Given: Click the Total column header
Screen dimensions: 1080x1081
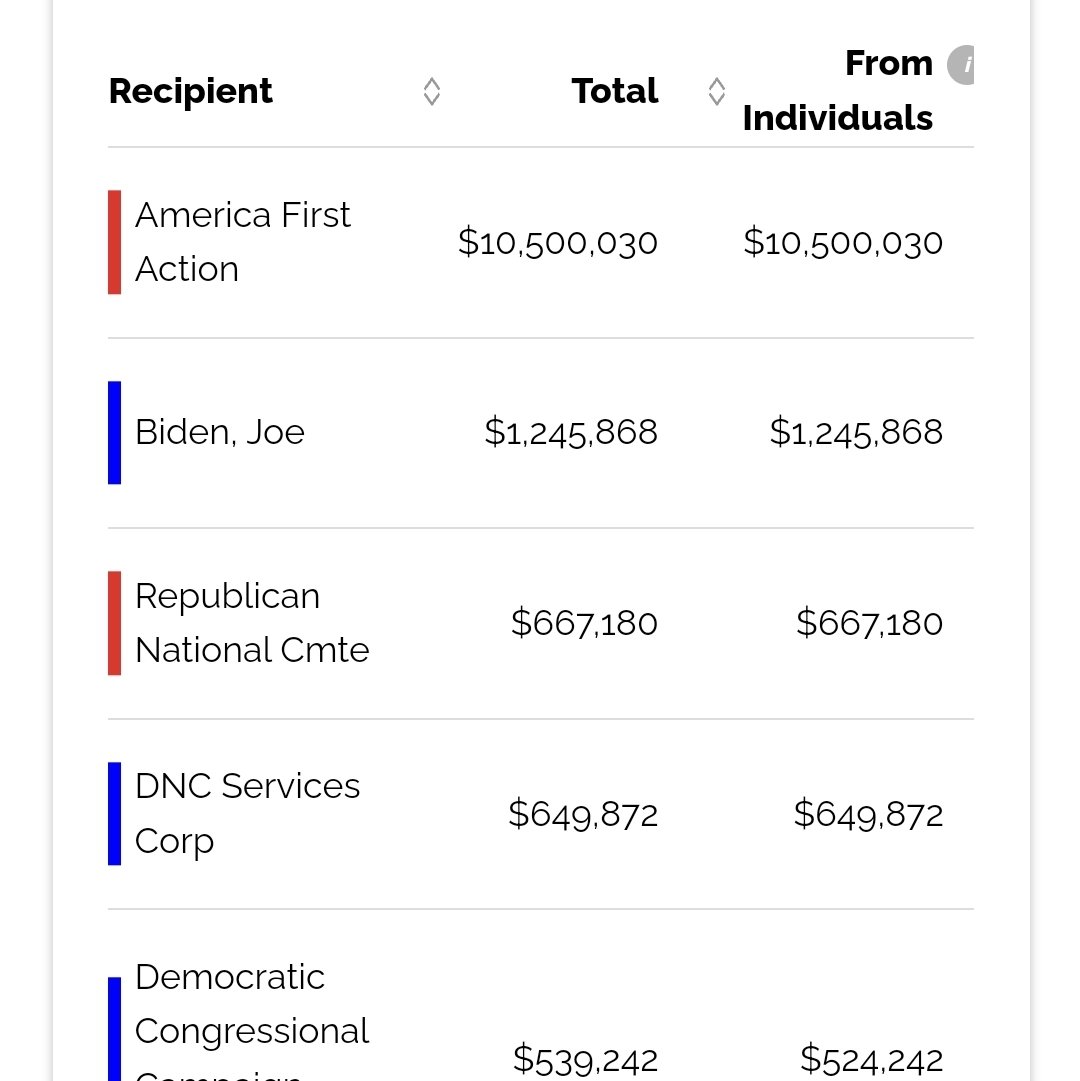Looking at the screenshot, I should coord(615,91).
